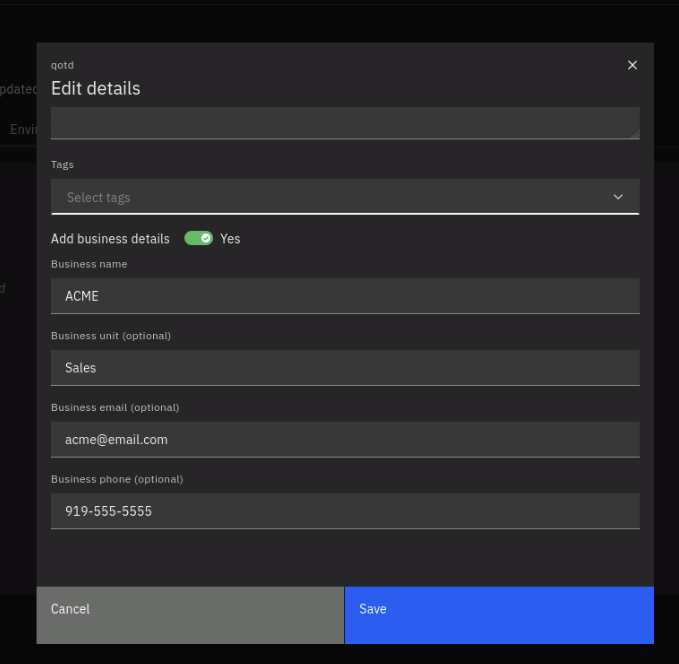Expand the tags chevron arrow
This screenshot has height=664, width=679.
tap(618, 197)
